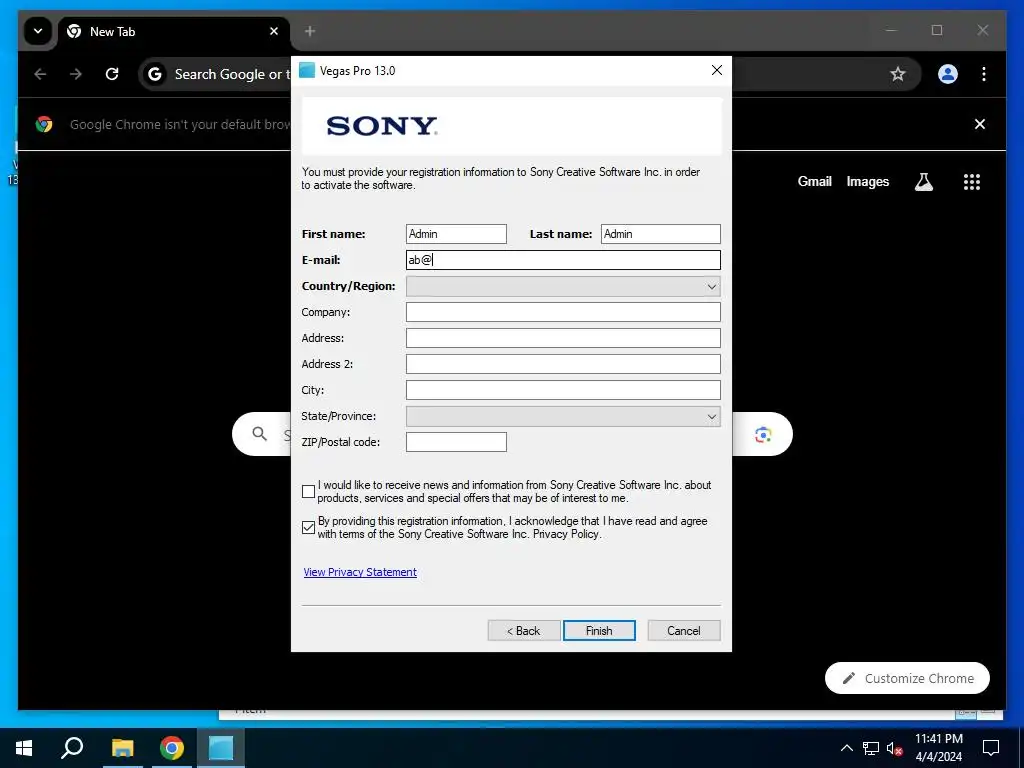Select the New Tab tab in Chrome
The height and width of the screenshot is (768, 1024).
pos(173,31)
